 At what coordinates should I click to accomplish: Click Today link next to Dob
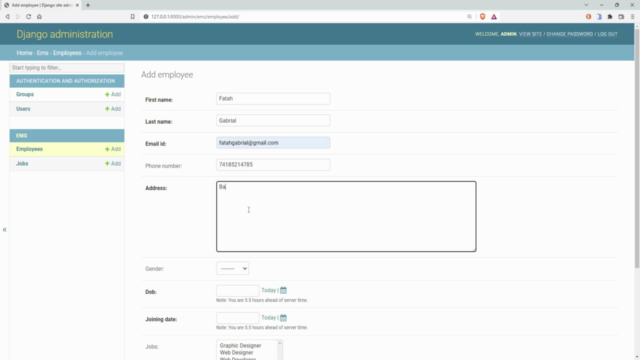269,290
